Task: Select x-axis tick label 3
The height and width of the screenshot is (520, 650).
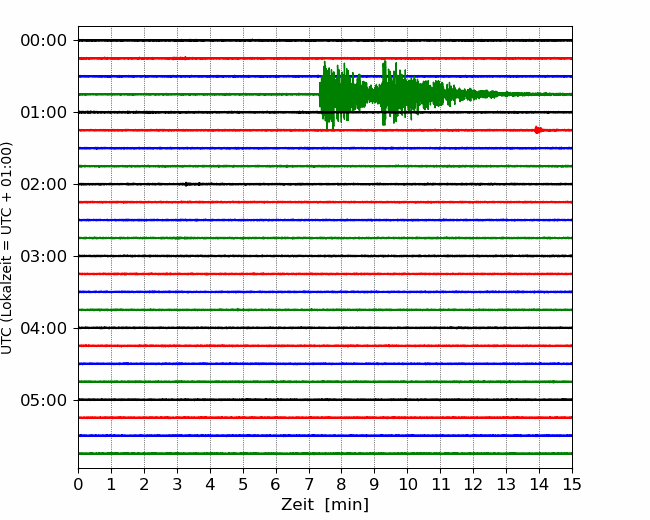Action: (x=177, y=484)
